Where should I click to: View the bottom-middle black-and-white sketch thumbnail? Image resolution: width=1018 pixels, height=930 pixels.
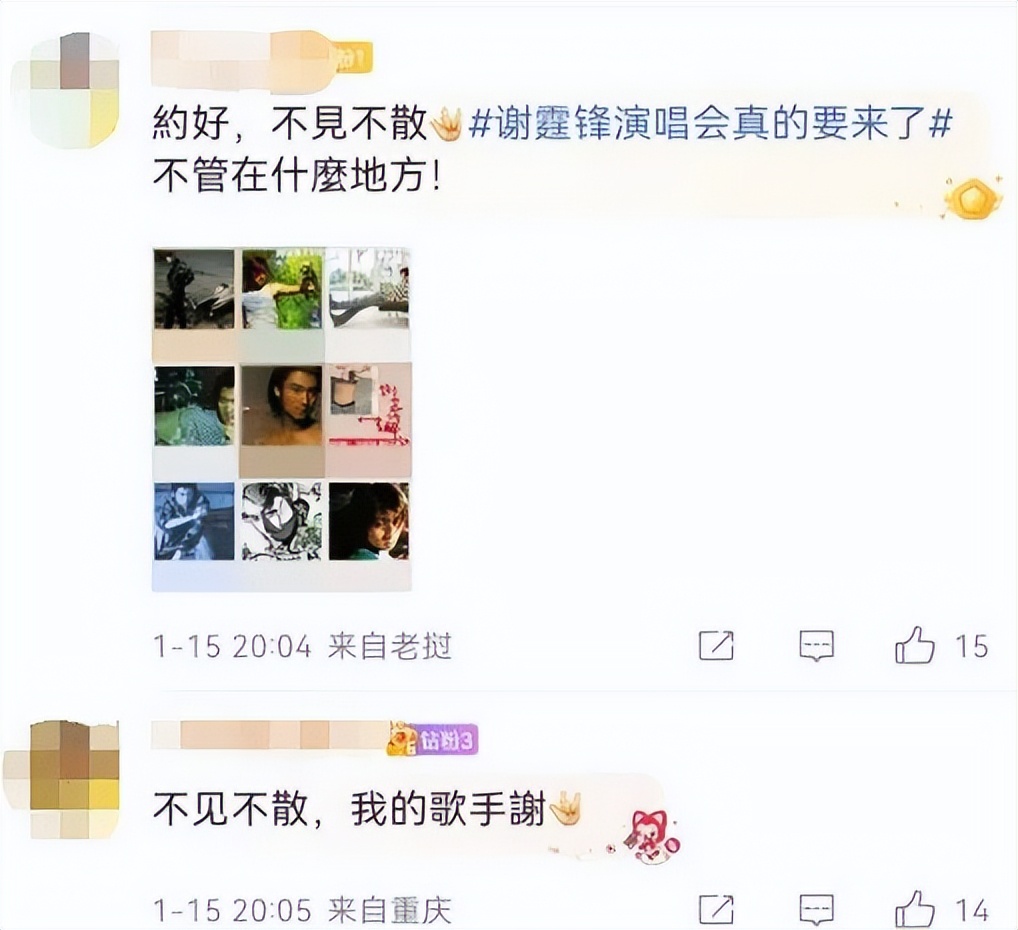(x=282, y=521)
